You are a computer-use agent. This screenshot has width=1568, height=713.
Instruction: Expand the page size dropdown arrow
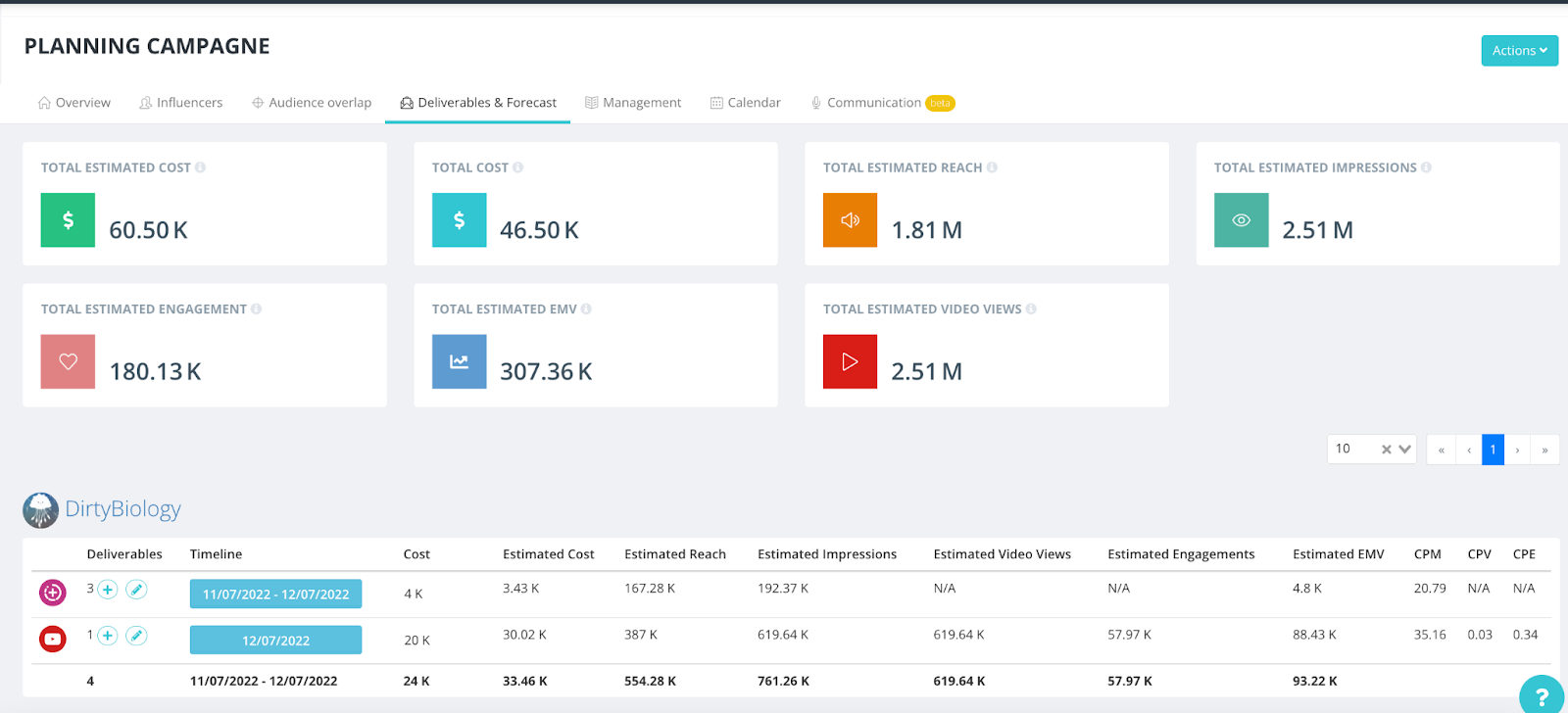tap(1404, 450)
